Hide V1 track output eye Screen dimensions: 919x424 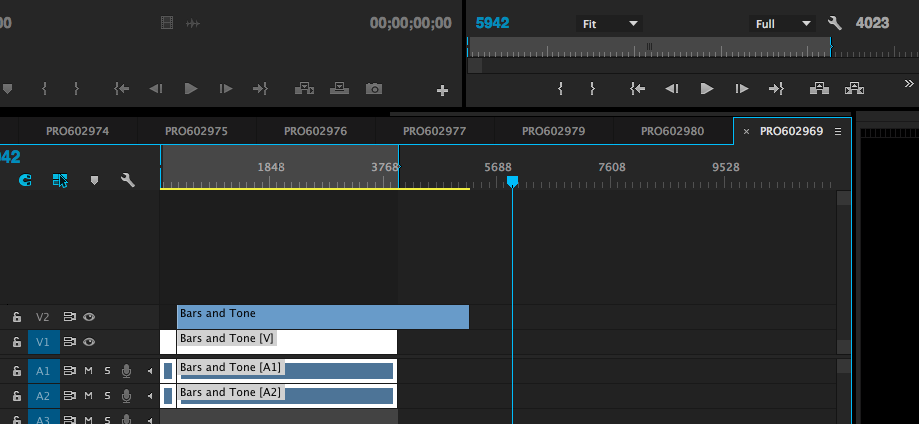tap(89, 342)
